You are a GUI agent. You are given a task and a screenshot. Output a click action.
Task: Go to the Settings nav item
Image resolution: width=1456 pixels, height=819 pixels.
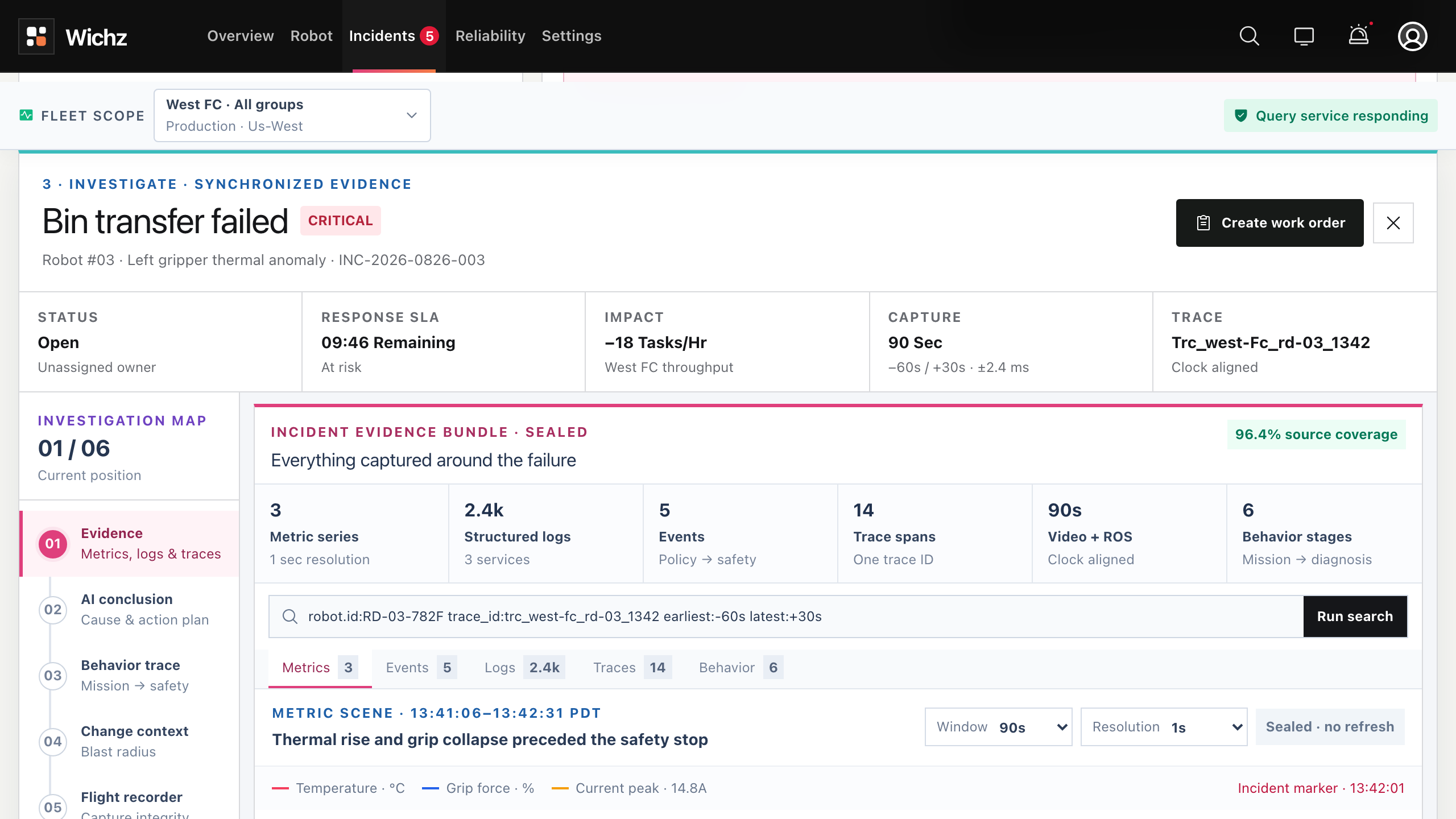(x=572, y=36)
